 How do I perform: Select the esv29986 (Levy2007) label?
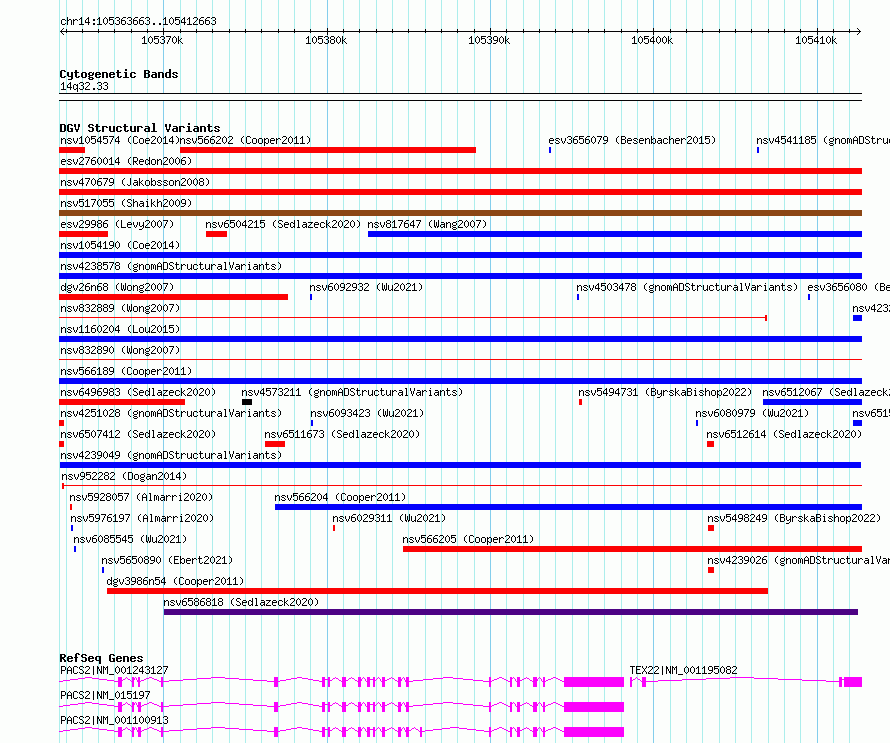point(117,224)
